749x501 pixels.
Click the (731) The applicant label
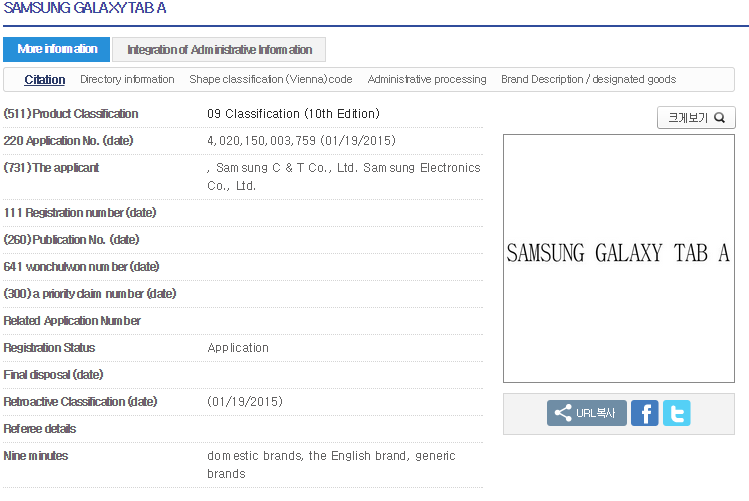pyautogui.click(x=51, y=168)
